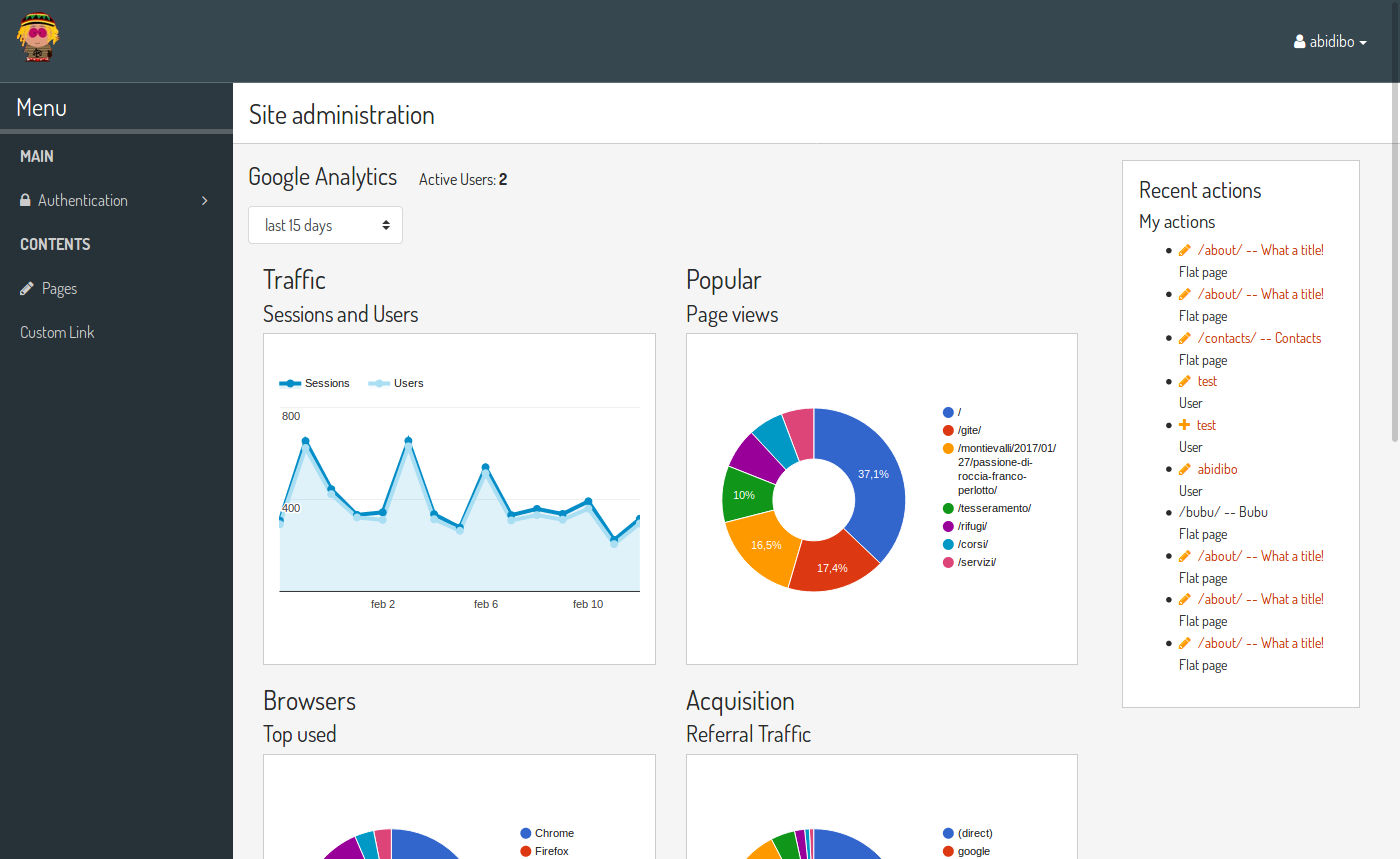Open the abidibo link in Recent actions
The image size is (1400, 859).
click(x=1217, y=469)
